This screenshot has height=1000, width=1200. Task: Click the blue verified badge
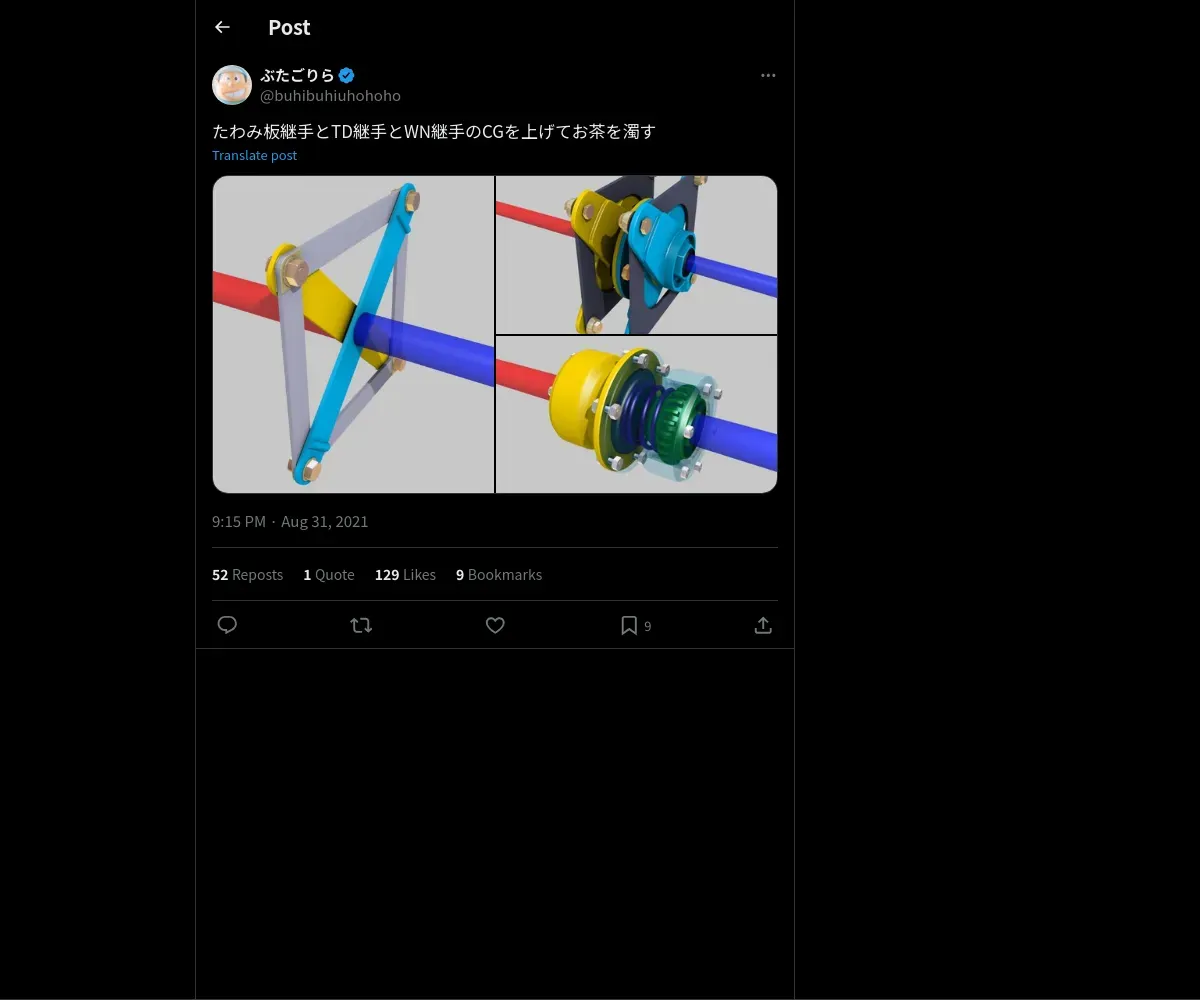pyautogui.click(x=346, y=75)
